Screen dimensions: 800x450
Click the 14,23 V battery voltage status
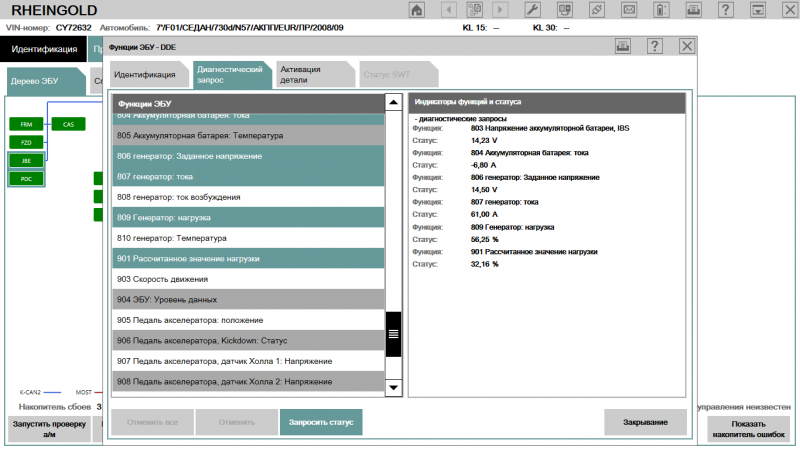[484, 140]
